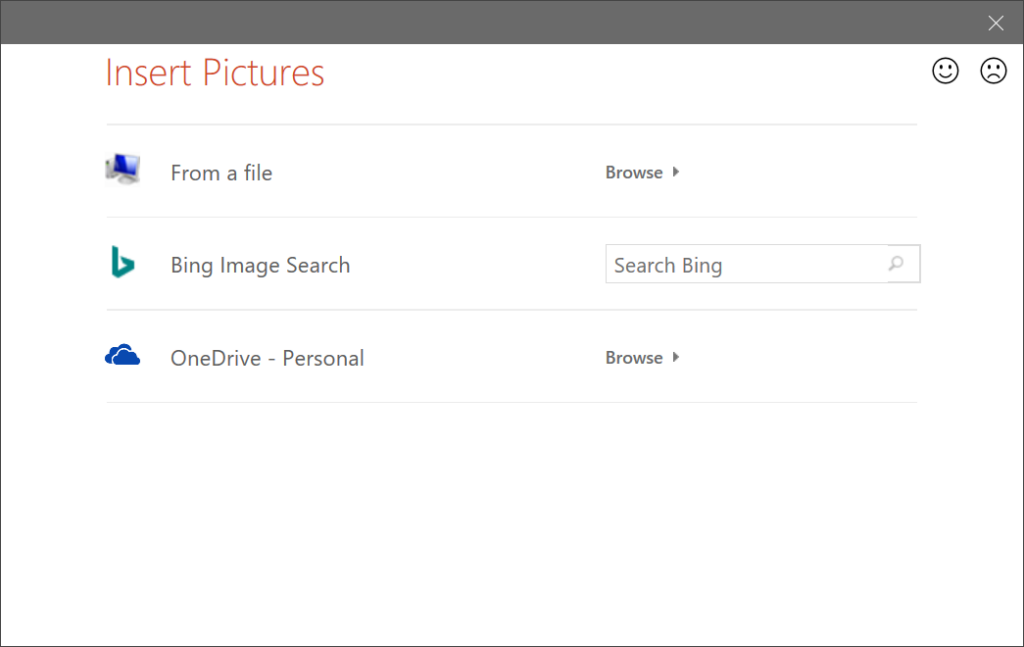Open Browse for OneDrive - Personal

pyautogui.click(x=634, y=357)
